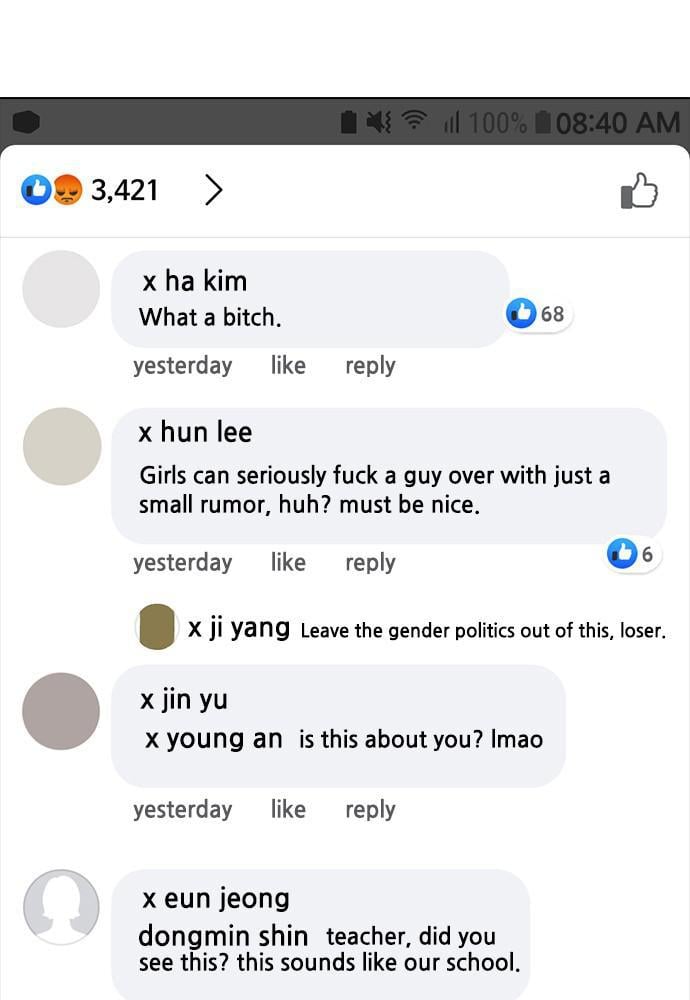Open x ha kim's profile picture
Image resolution: width=690 pixels, height=1000 pixels.
point(61,289)
